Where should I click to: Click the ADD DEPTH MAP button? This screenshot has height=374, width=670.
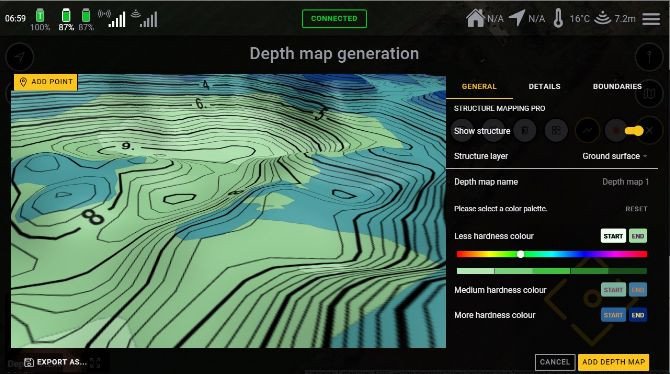click(x=613, y=362)
